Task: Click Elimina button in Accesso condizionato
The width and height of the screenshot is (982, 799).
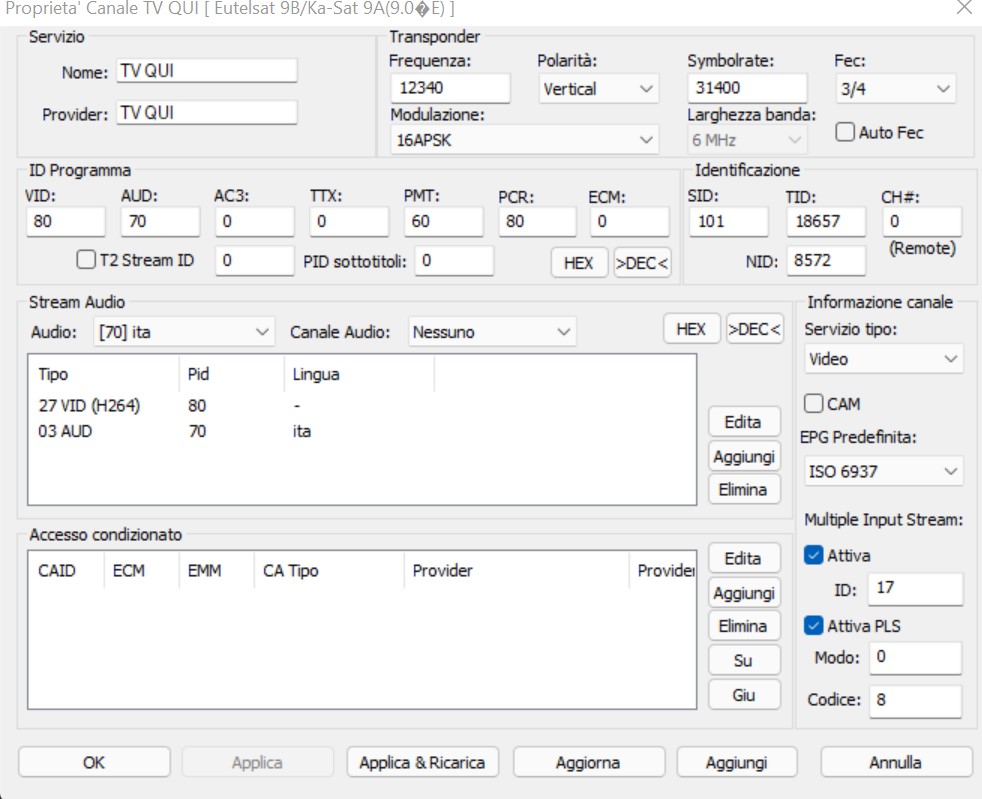Action: click(x=744, y=626)
